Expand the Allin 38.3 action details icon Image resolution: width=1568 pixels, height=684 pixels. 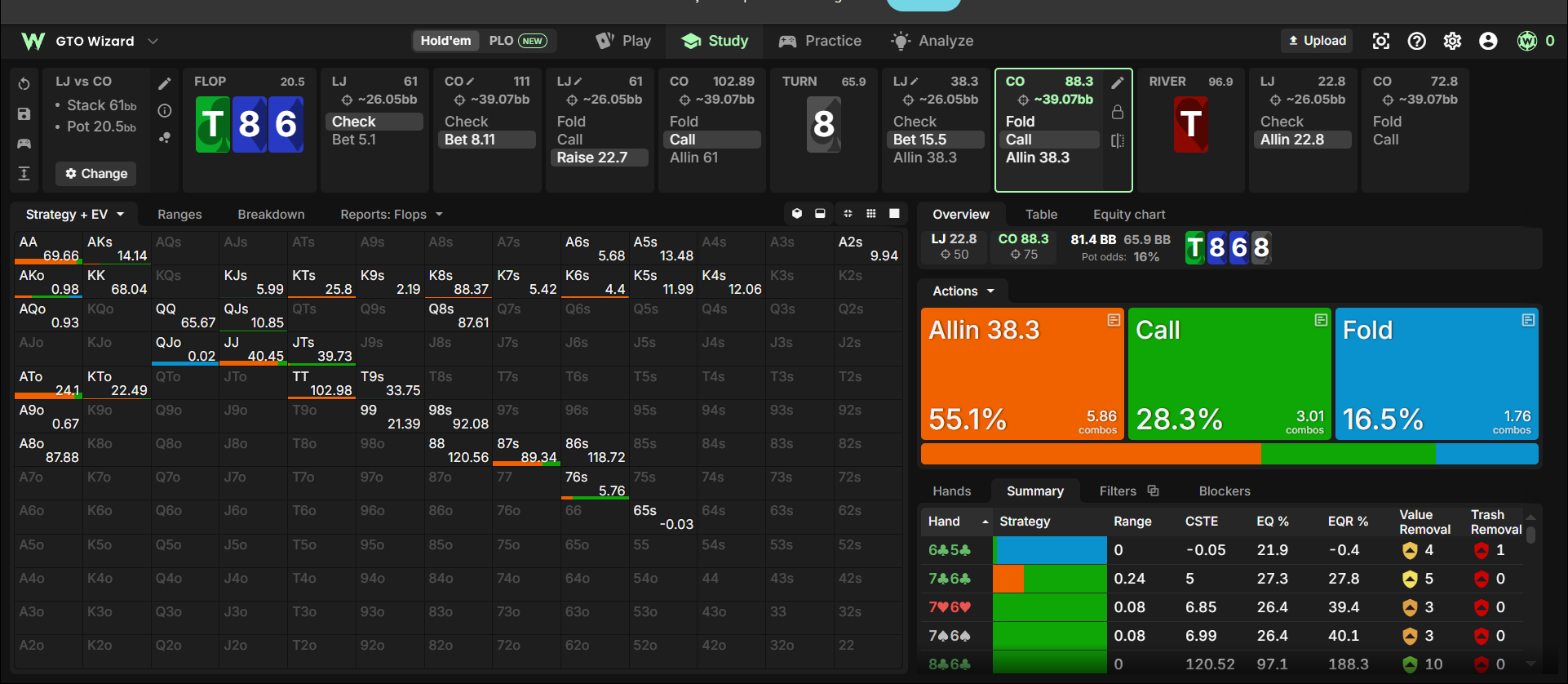click(x=1114, y=320)
